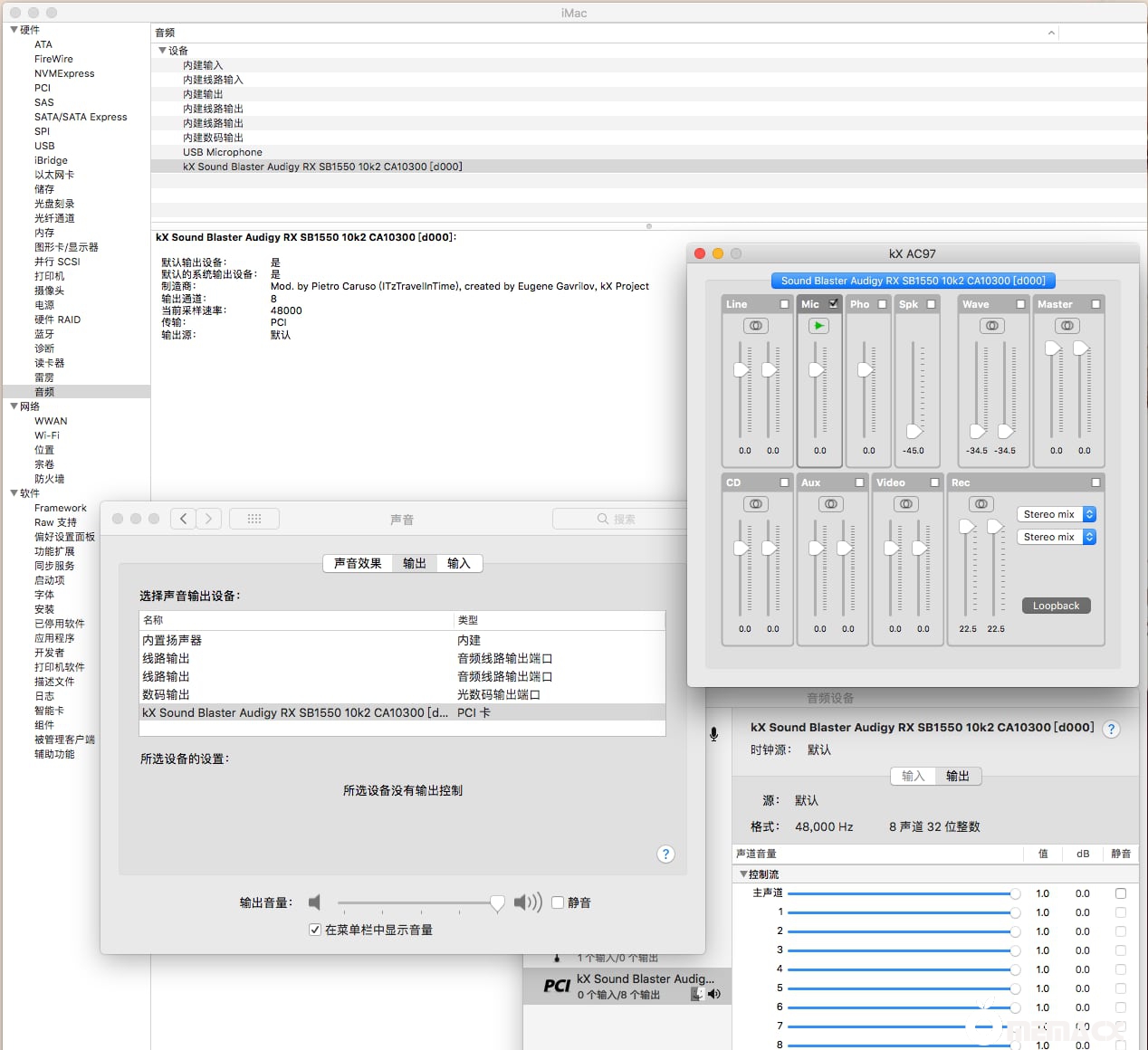The width and height of the screenshot is (1148, 1050).
Task: Click the 输出音量 slider knob
Action: (x=497, y=903)
